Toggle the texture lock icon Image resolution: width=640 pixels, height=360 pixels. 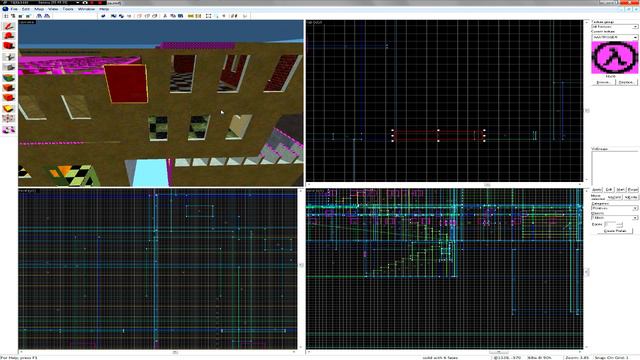pyautogui.click(x=234, y=16)
